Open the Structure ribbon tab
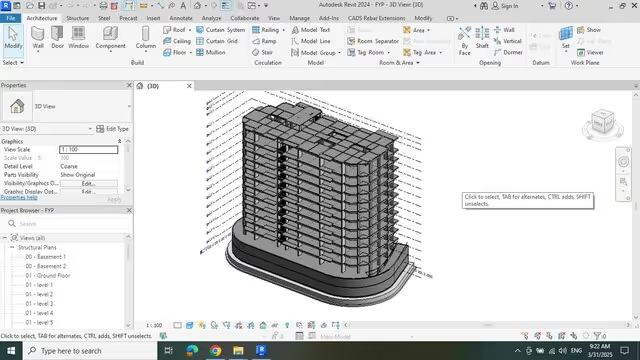This screenshot has height=360, width=640. 78,18
